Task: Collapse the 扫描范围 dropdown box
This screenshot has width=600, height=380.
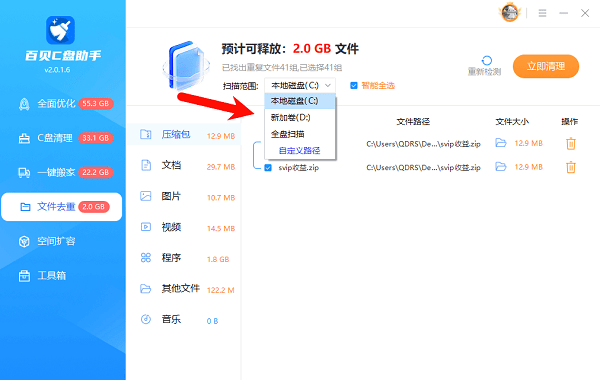Action: pos(300,85)
